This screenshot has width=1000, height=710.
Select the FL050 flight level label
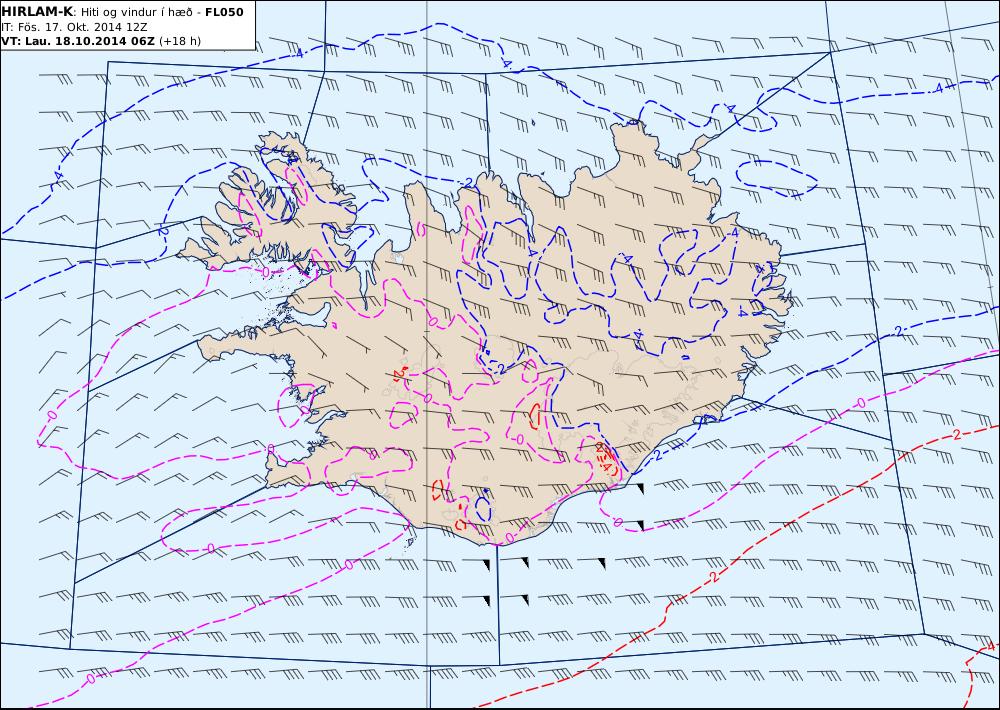pyautogui.click(x=224, y=12)
